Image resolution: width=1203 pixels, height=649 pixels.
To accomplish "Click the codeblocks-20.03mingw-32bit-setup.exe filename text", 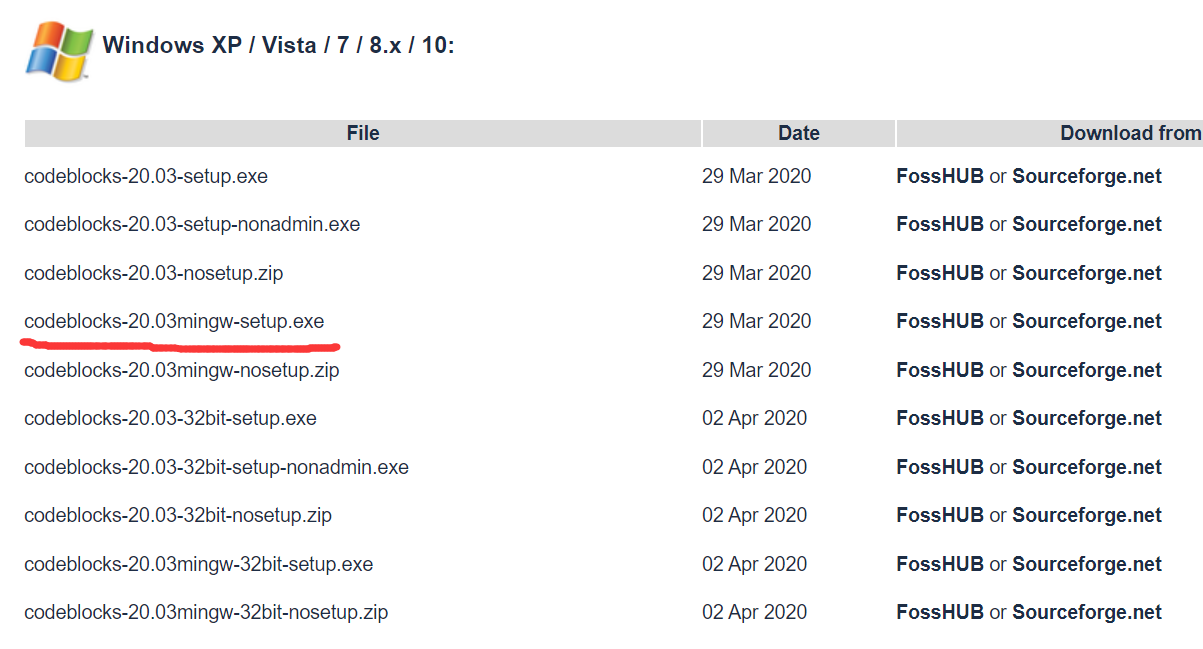I will (198, 564).
